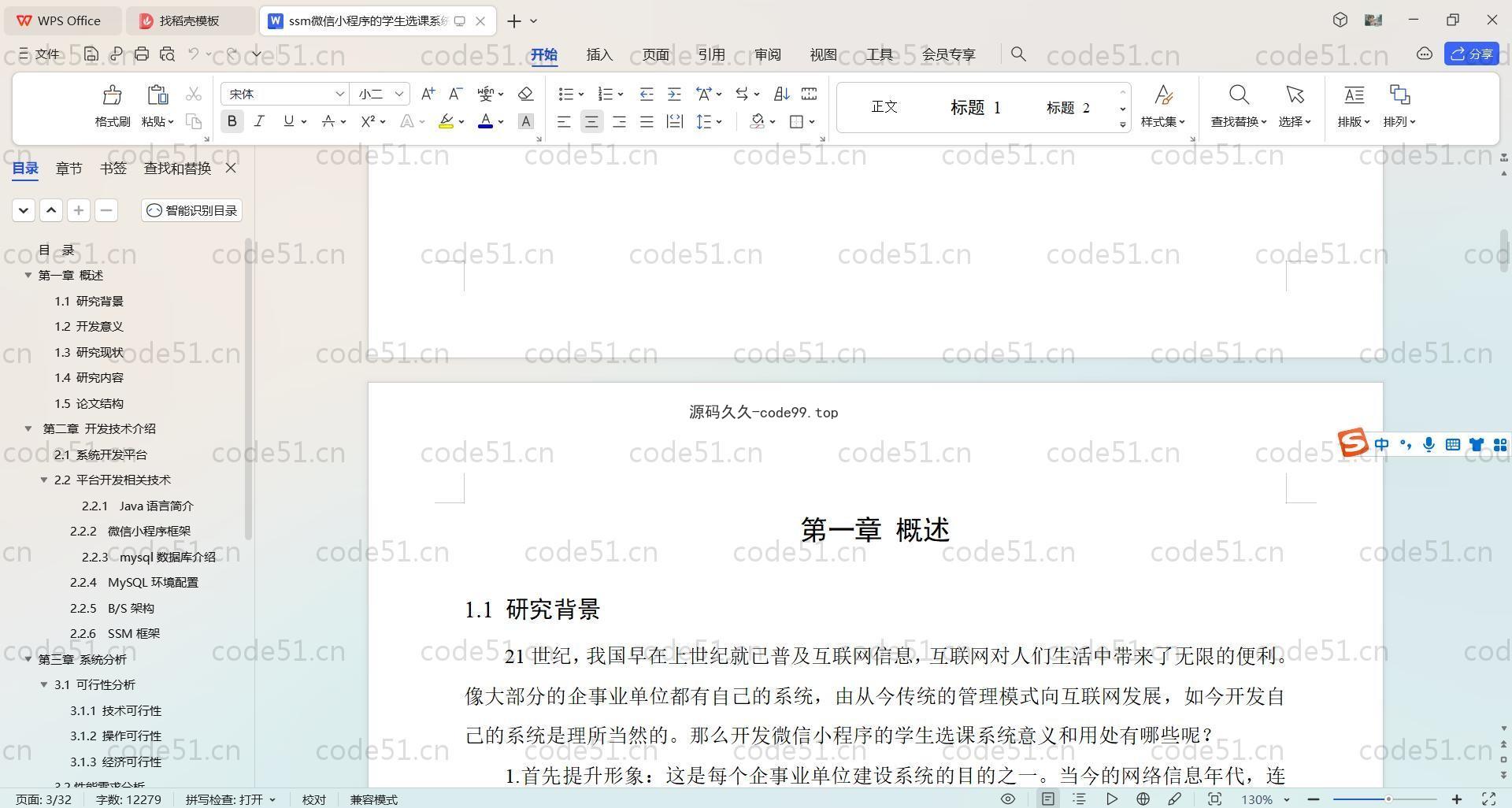Switch to the 页面 ribbon tab
Screen dimensions: 1512x808
point(655,54)
